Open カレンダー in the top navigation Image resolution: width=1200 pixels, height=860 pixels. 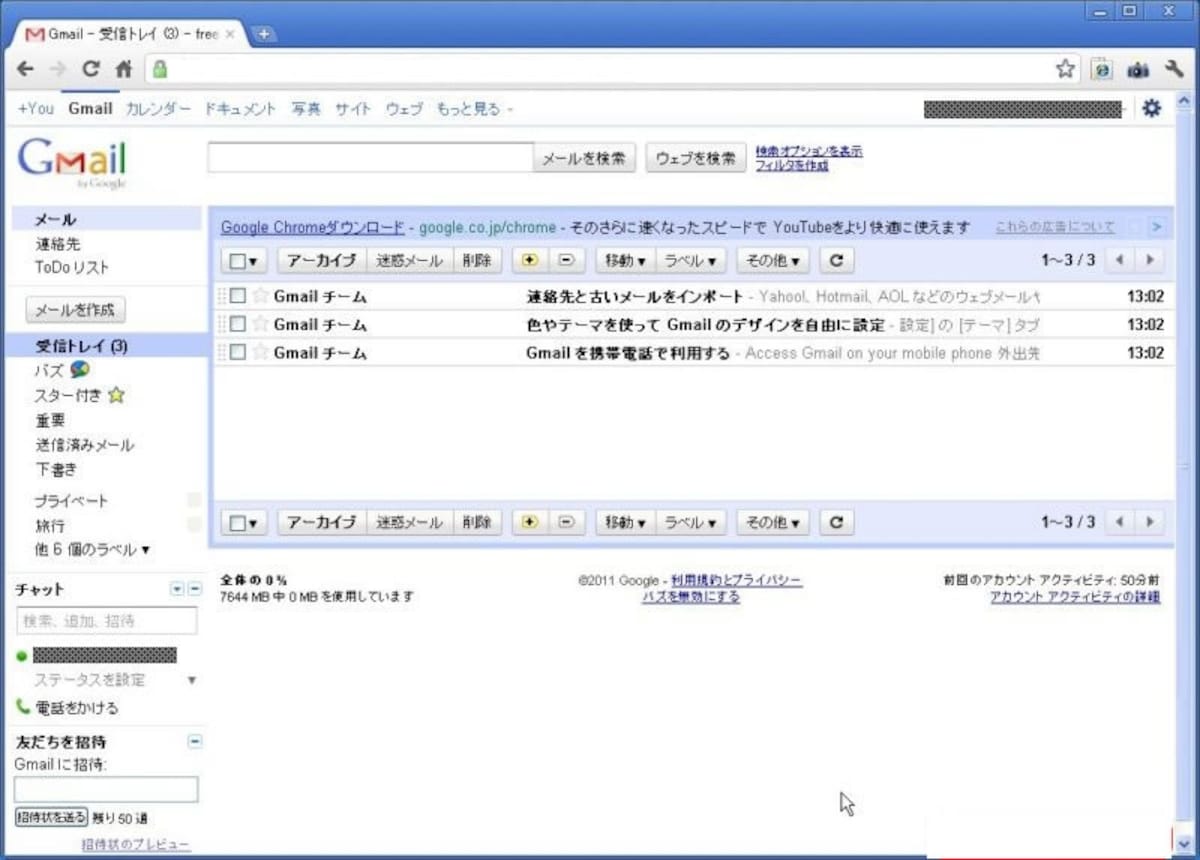click(x=158, y=109)
